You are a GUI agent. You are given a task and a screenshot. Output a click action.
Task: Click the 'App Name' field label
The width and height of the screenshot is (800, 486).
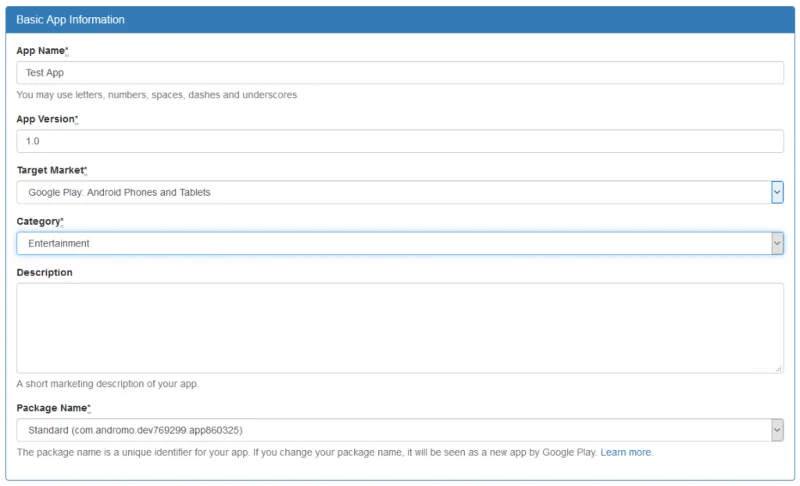tap(42, 50)
